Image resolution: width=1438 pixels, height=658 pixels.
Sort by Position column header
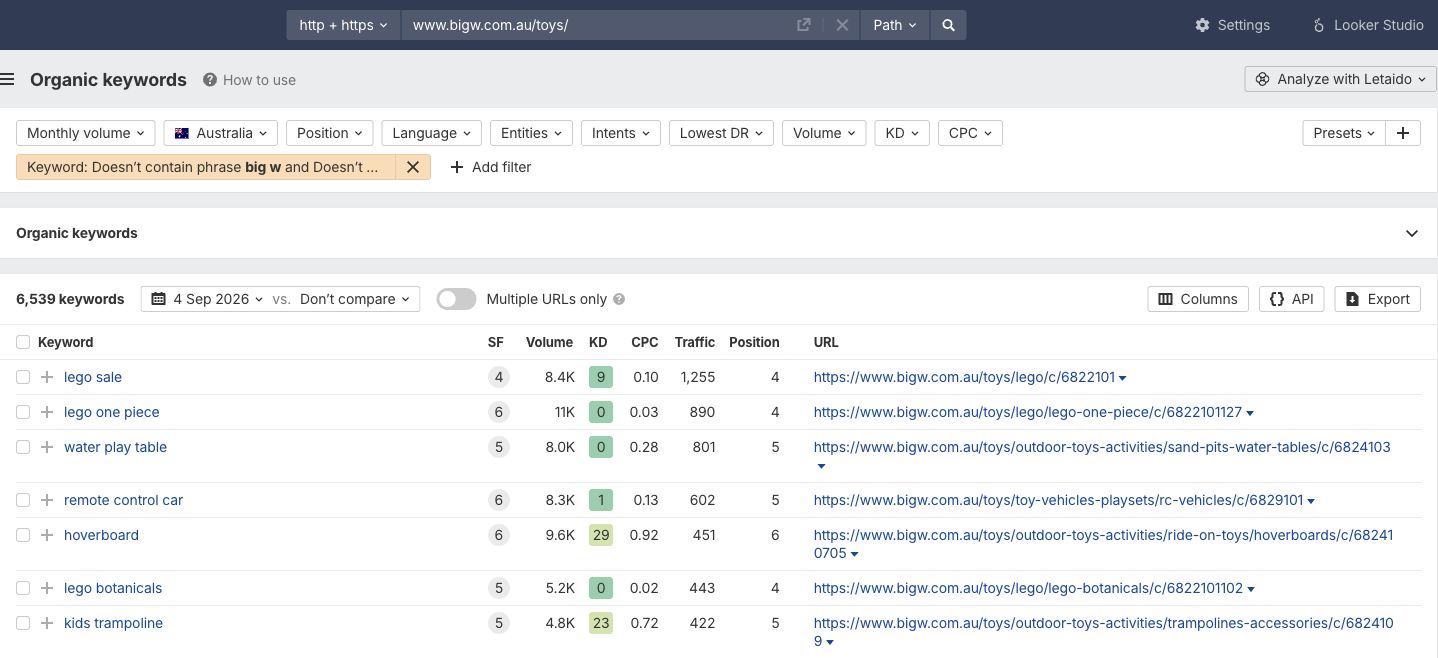coord(754,342)
